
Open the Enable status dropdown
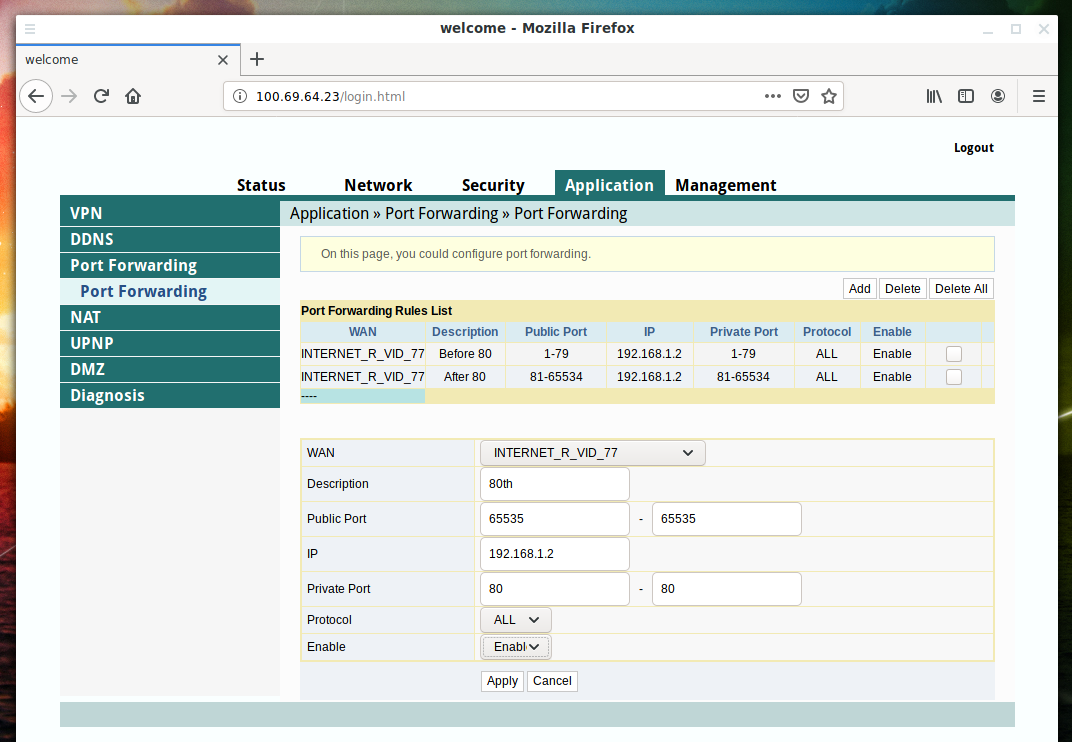tap(516, 647)
